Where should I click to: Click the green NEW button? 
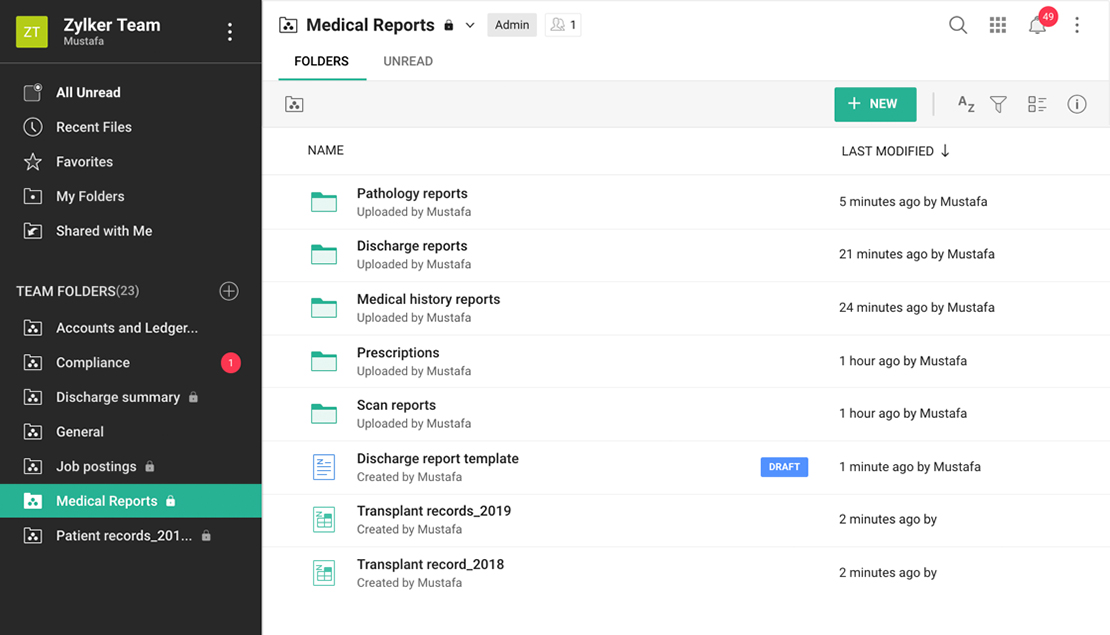tap(875, 104)
